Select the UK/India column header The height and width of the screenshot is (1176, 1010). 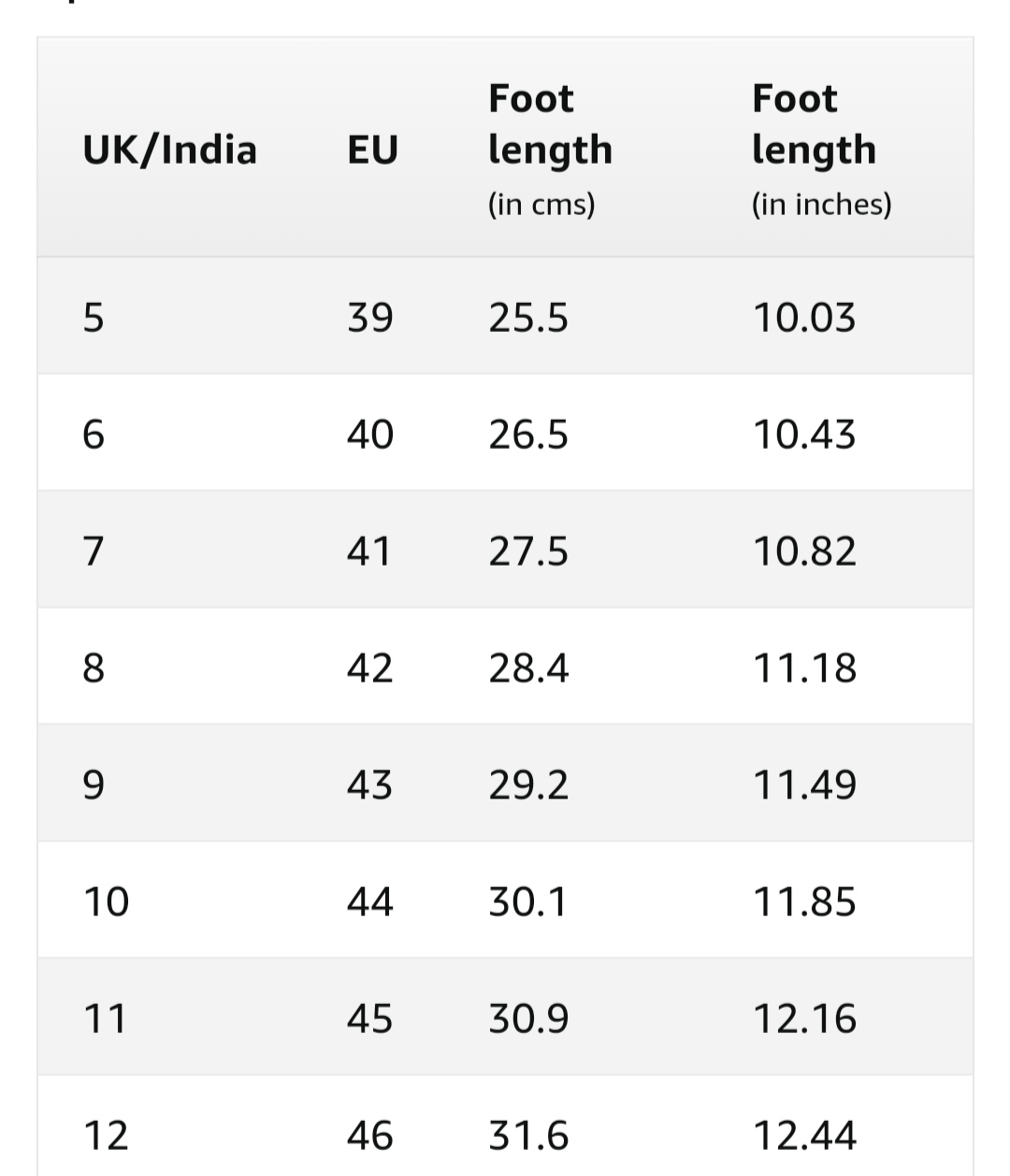[169, 150]
